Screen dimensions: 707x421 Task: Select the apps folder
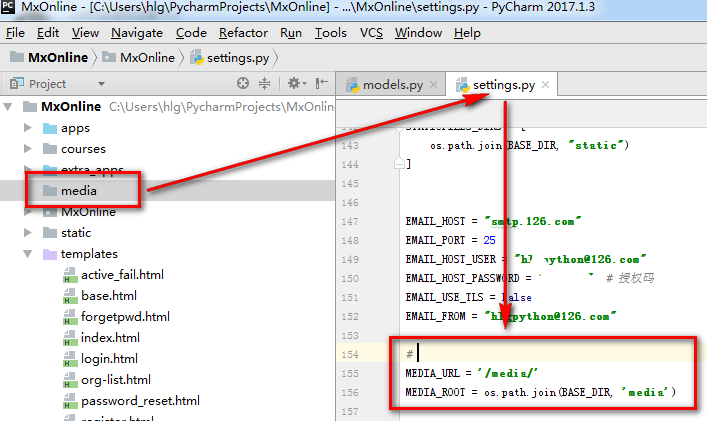click(75, 128)
